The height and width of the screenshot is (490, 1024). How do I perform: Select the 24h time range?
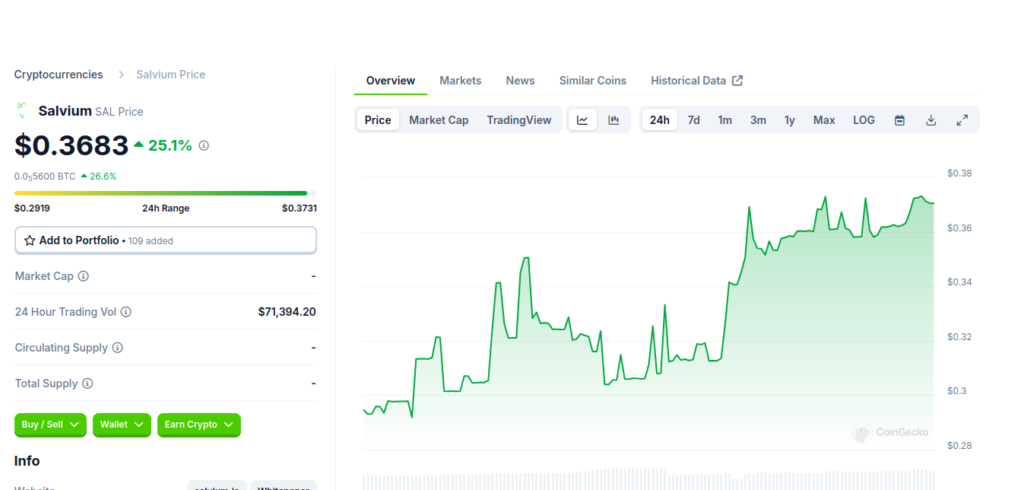click(x=660, y=120)
